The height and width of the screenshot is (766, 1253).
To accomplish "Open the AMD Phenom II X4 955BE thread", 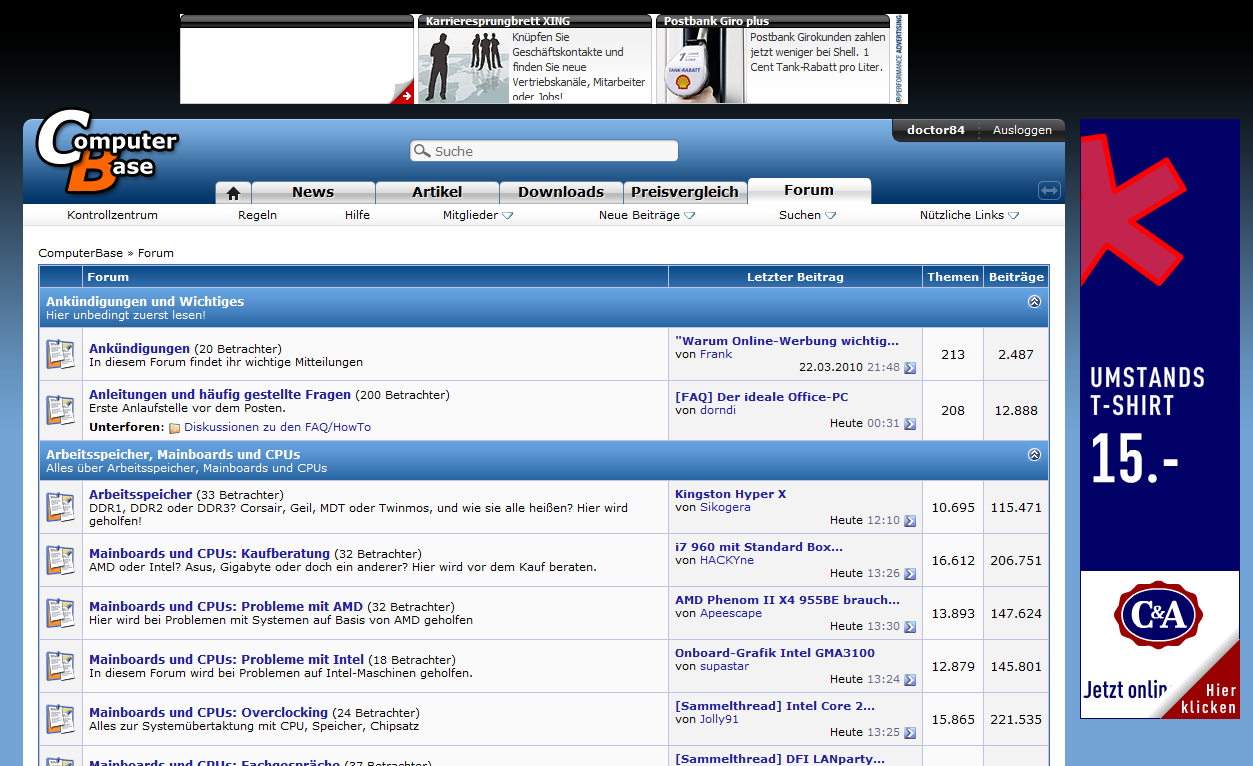I will [787, 600].
